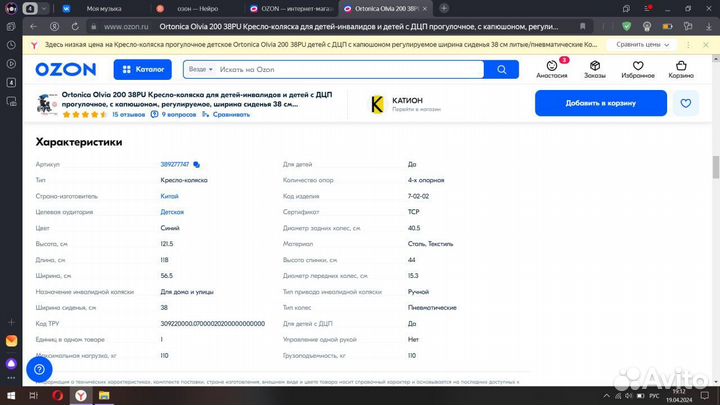720x405 pixels.
Task: Open Windows Start menu
Action: click(x=11, y=395)
